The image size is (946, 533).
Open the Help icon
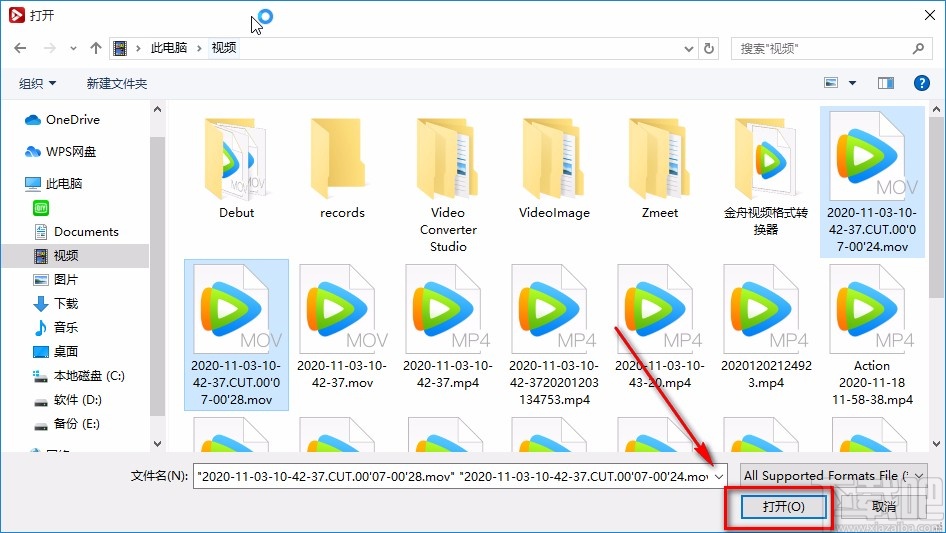coord(921,83)
